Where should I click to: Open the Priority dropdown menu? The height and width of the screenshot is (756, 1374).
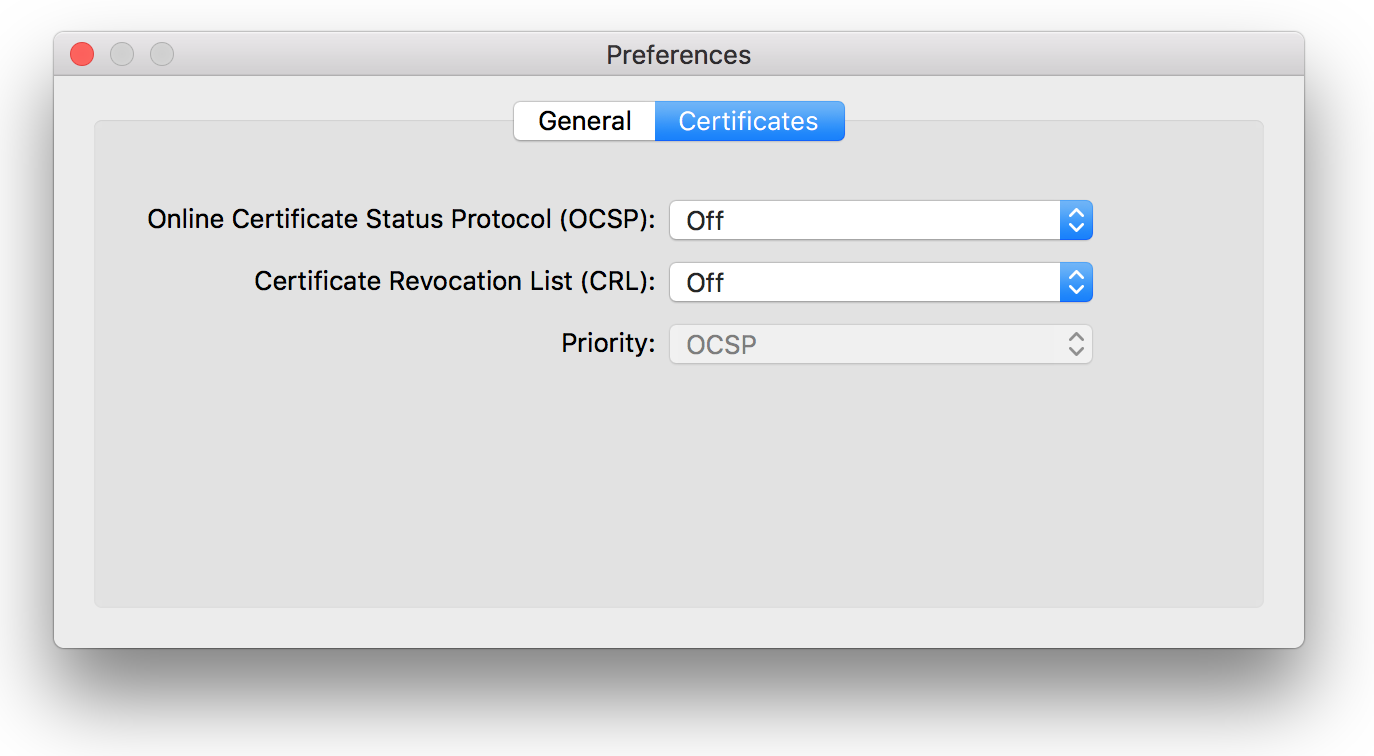865,344
